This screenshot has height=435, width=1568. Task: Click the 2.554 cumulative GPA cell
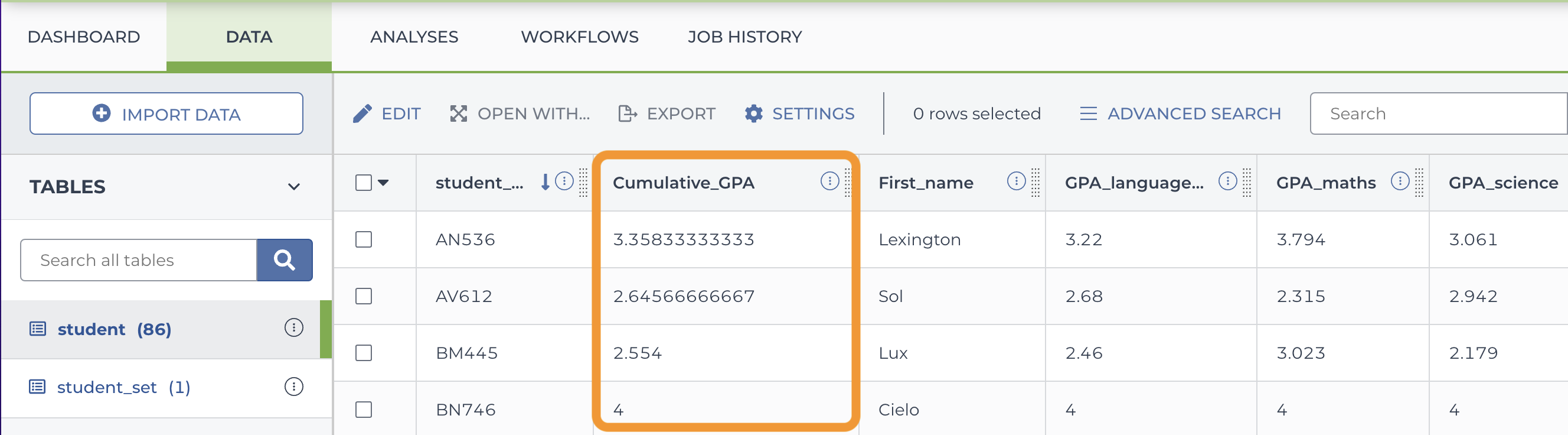click(x=638, y=353)
